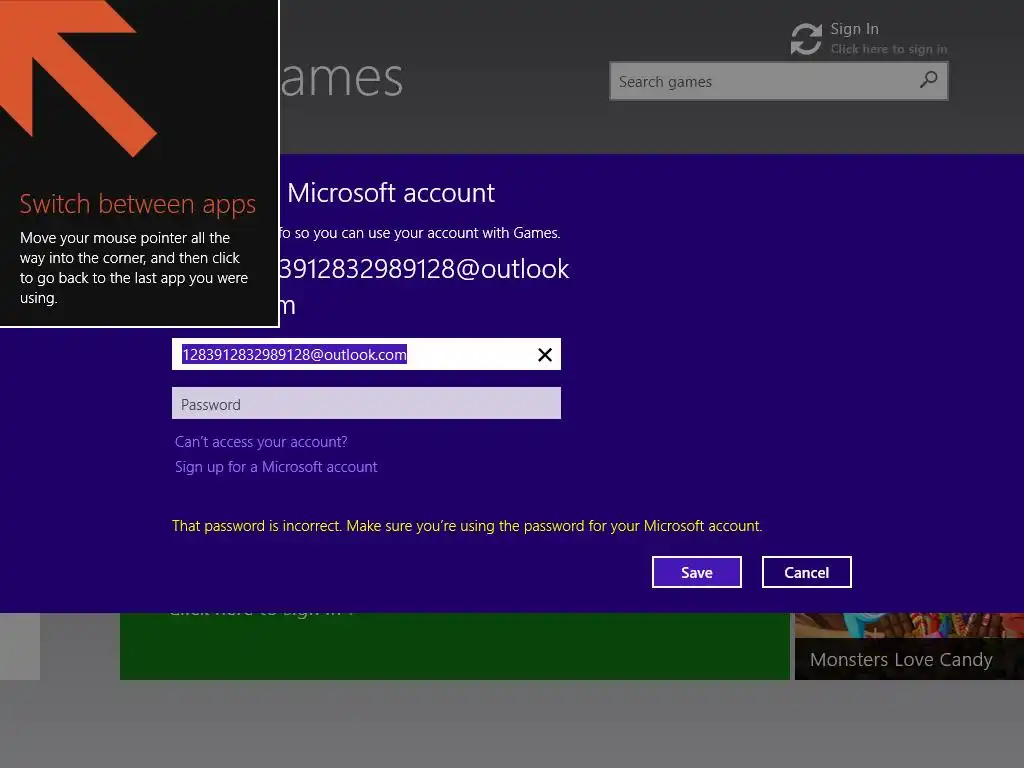Click the green sign-in tile behind dialog
This screenshot has width=1024, height=768.
pos(455,647)
